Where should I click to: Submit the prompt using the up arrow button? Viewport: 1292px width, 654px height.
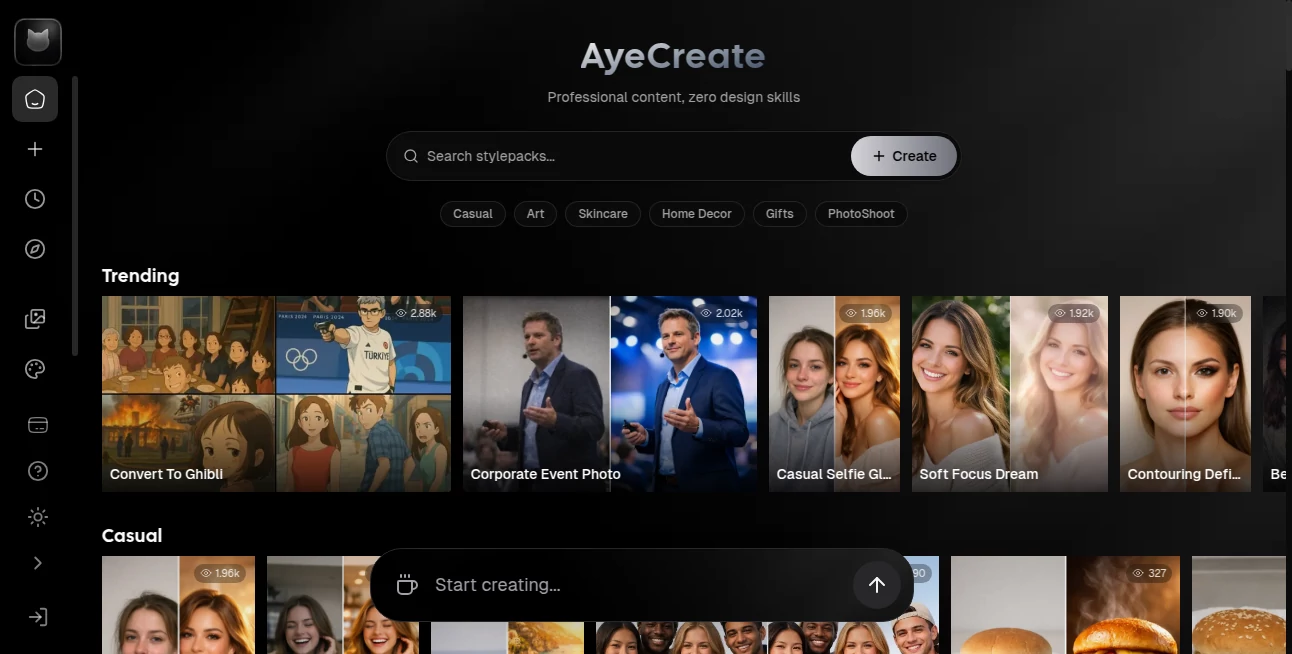(876, 584)
